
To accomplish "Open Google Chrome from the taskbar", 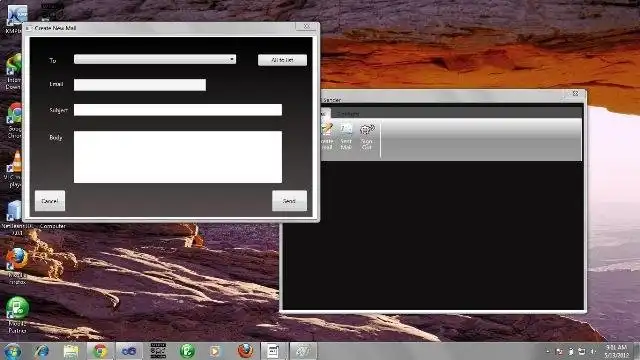I will [x=100, y=351].
